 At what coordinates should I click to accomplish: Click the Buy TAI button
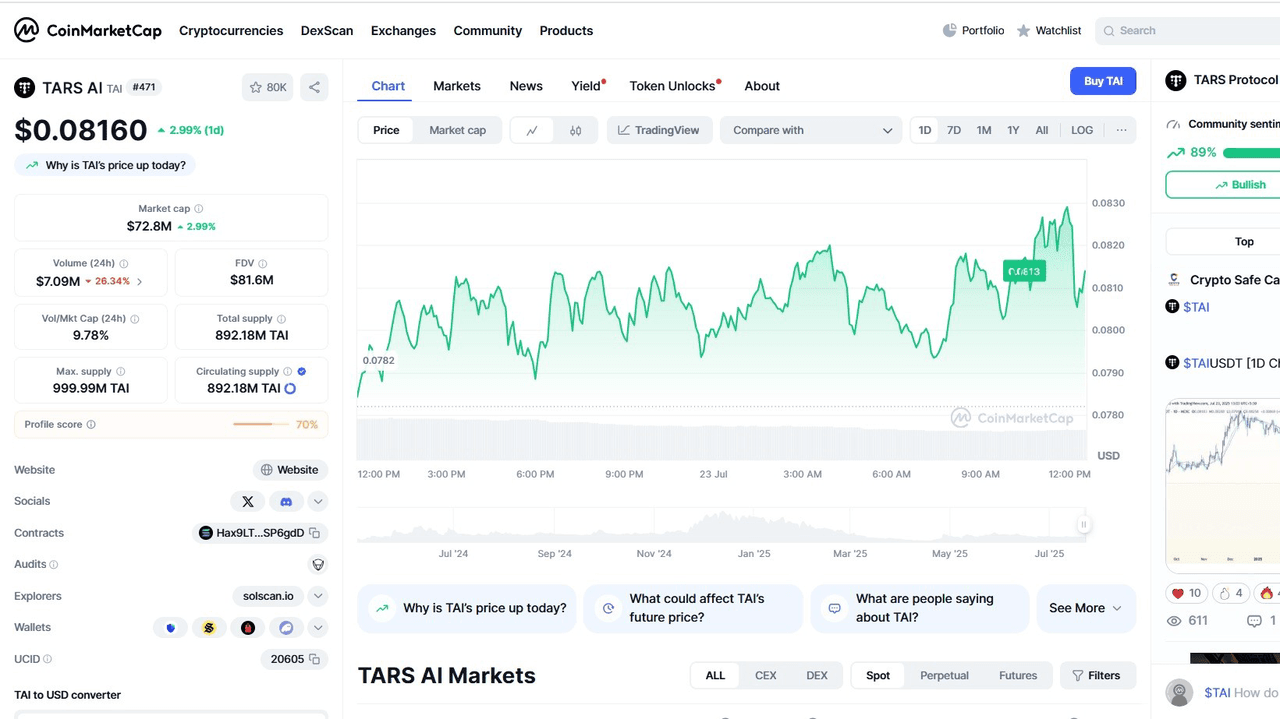pyautogui.click(x=1103, y=81)
